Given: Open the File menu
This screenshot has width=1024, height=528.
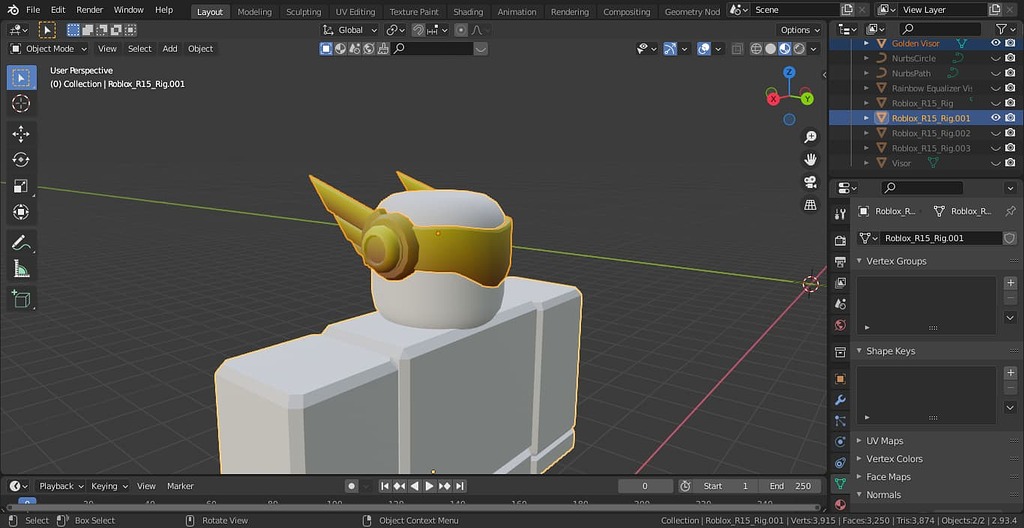Looking at the screenshot, I should click(x=33, y=10).
